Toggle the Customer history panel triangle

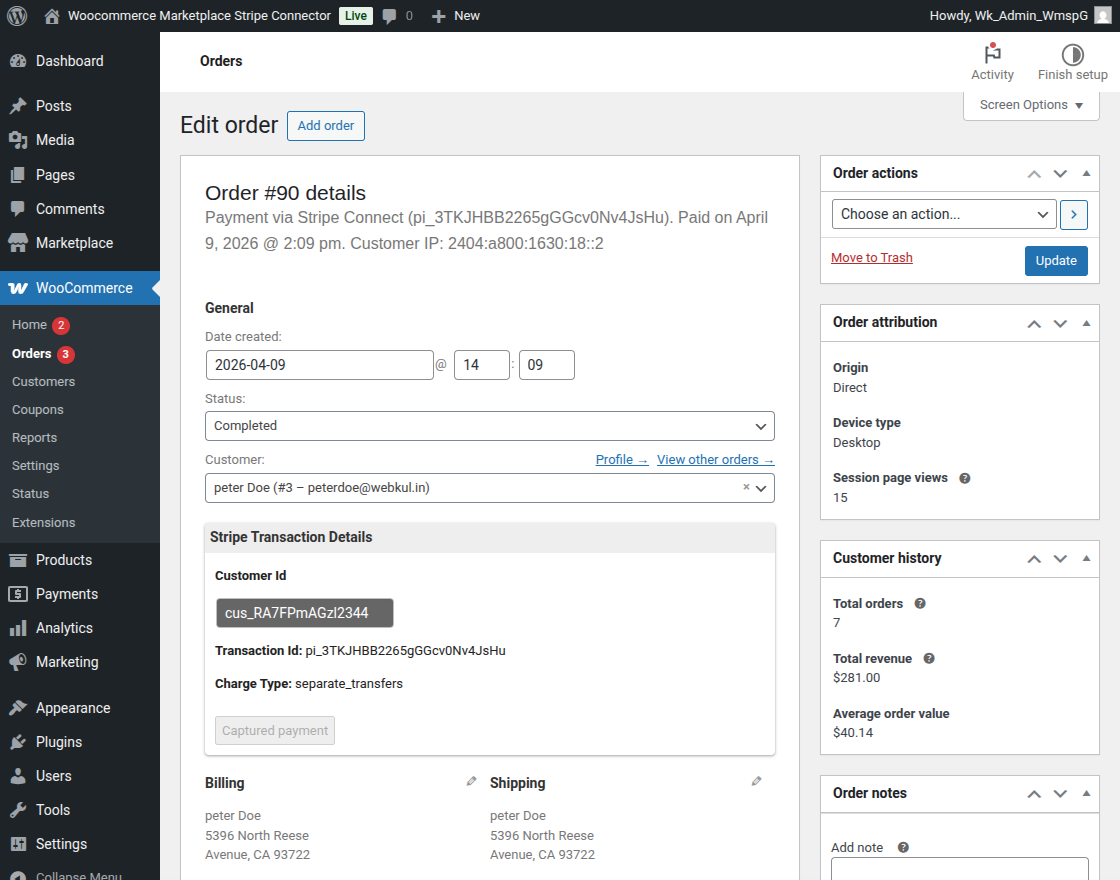[x=1086, y=558]
